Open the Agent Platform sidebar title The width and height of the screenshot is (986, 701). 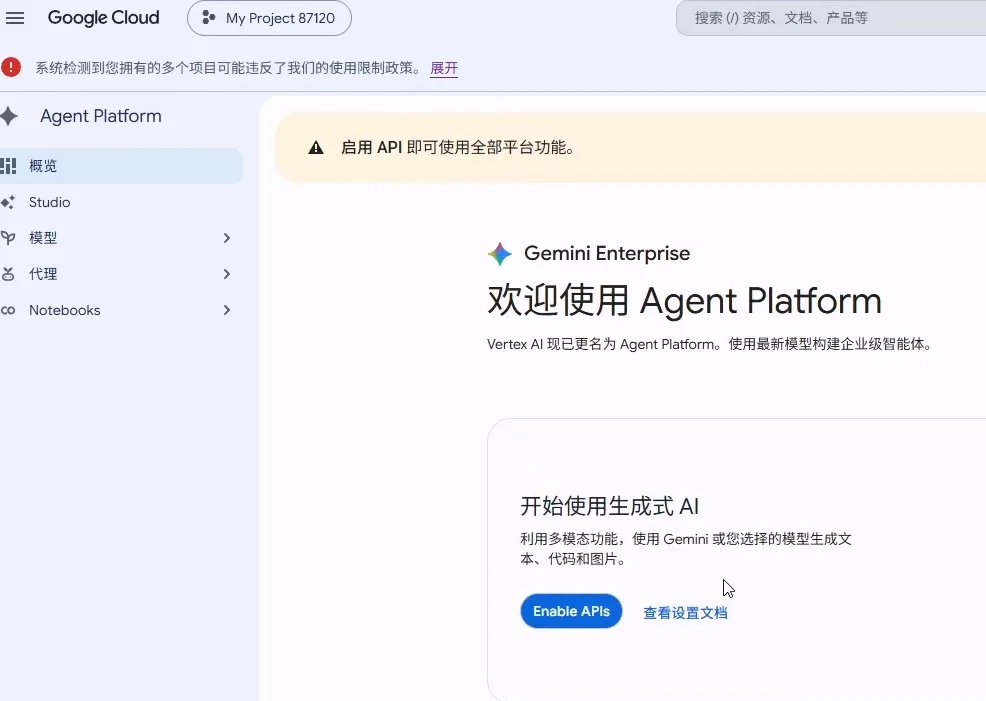pos(101,116)
